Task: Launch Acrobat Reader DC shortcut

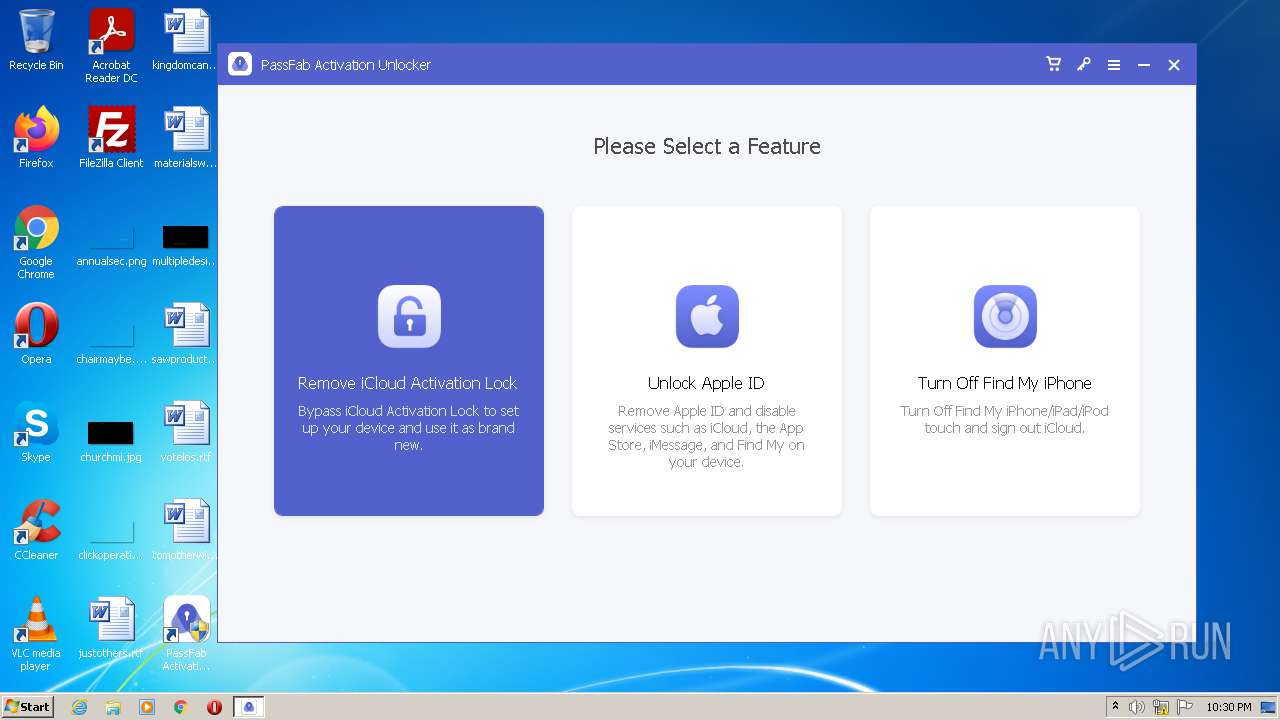Action: tap(111, 46)
